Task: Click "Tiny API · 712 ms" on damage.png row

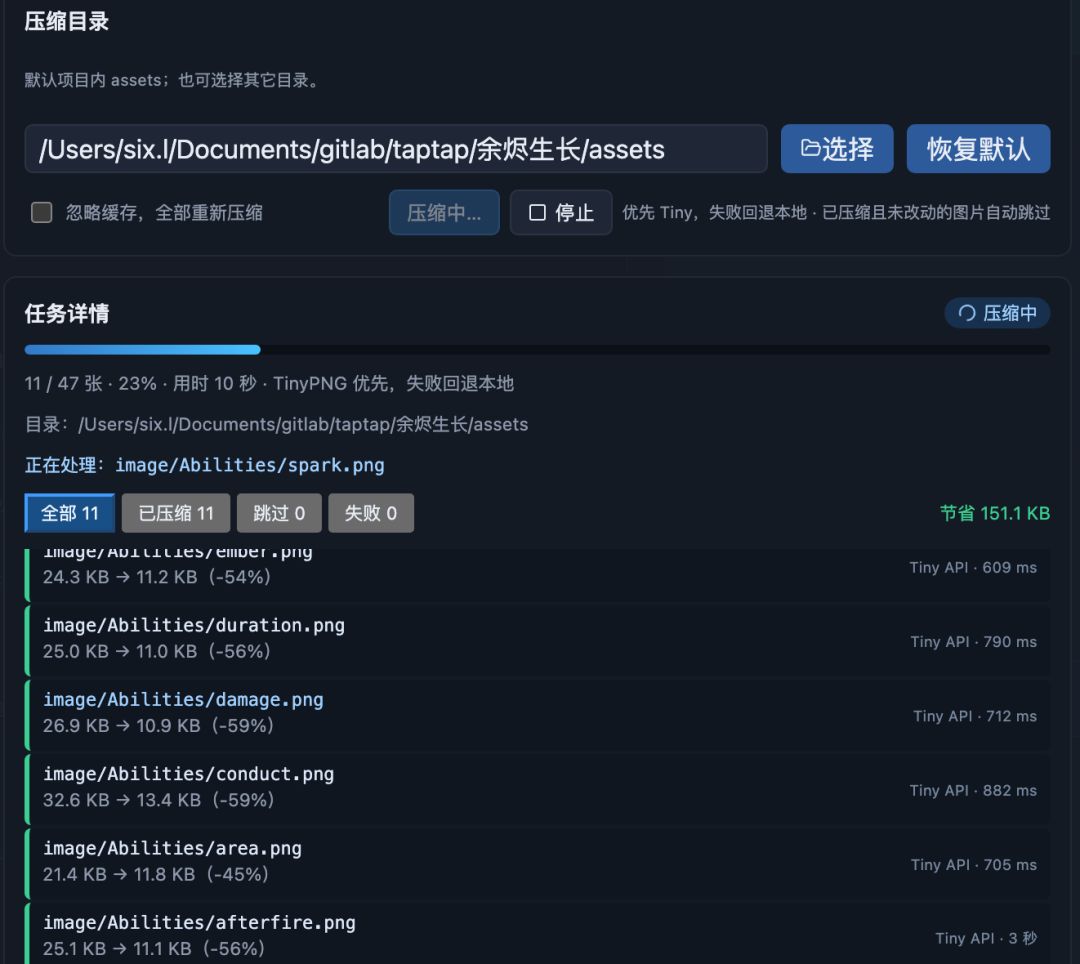Action: coord(975,716)
